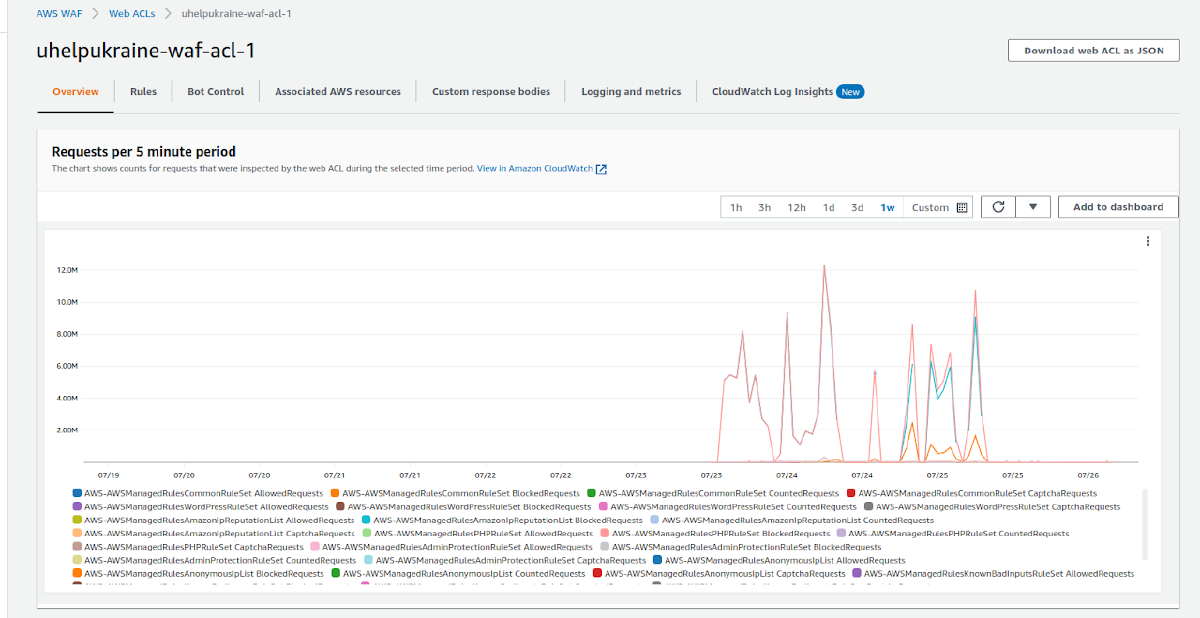Open the Bot Control tab
The width and height of the screenshot is (1200, 618).
pyautogui.click(x=215, y=91)
